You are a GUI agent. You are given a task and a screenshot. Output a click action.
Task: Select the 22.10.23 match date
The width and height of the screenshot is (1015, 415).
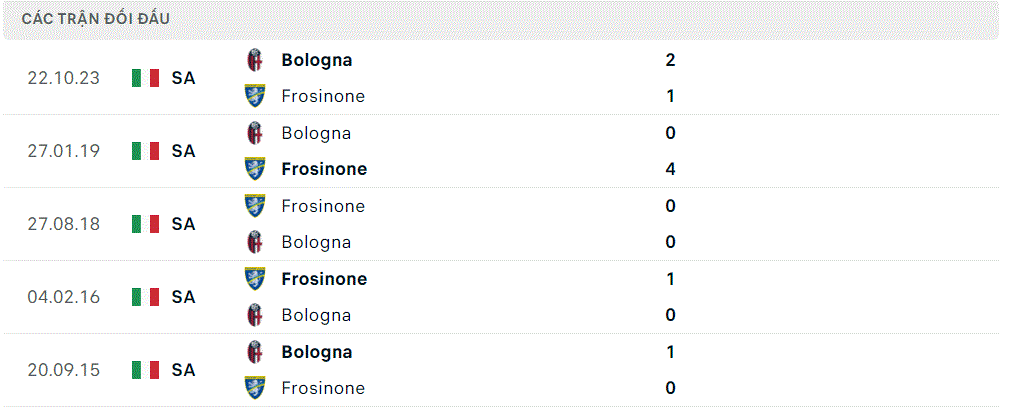pyautogui.click(x=63, y=78)
